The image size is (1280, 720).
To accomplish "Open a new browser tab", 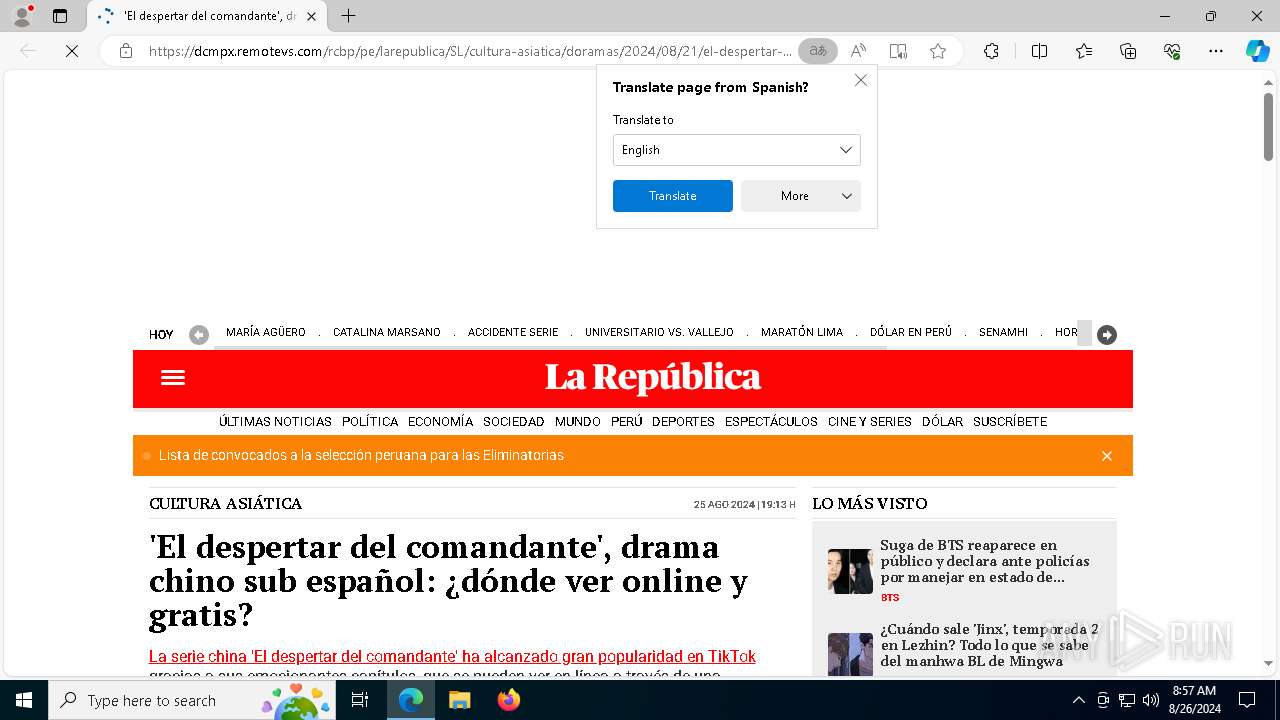I will click(x=348, y=16).
